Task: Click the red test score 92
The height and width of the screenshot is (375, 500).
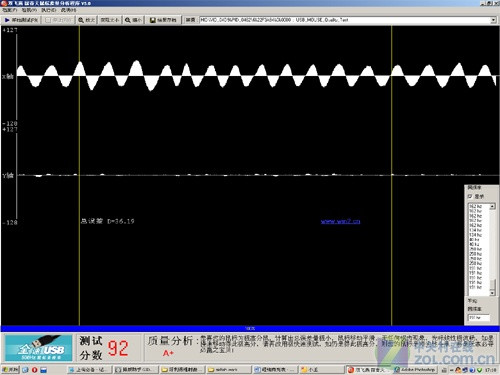Action: (118, 348)
